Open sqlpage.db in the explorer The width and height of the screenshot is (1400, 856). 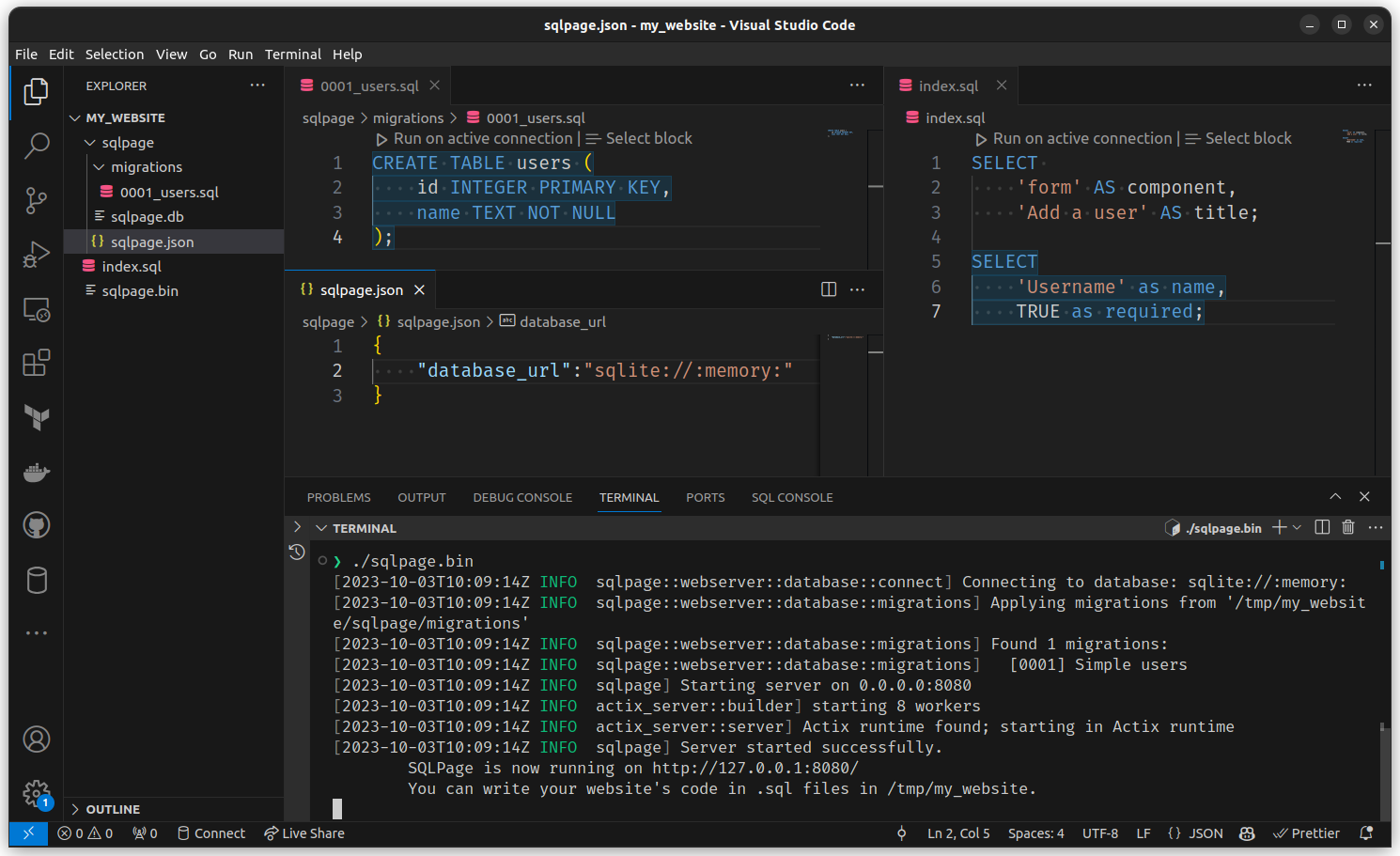(147, 217)
